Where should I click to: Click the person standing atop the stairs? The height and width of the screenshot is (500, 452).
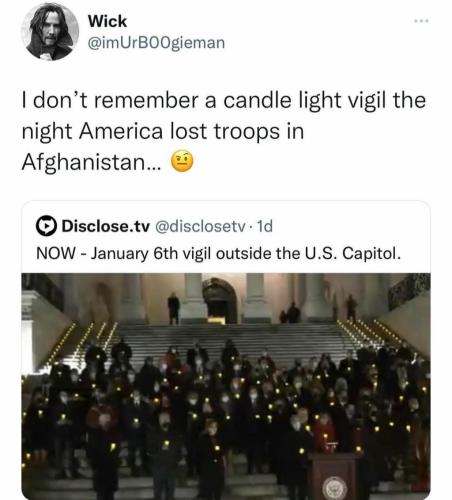point(173,308)
